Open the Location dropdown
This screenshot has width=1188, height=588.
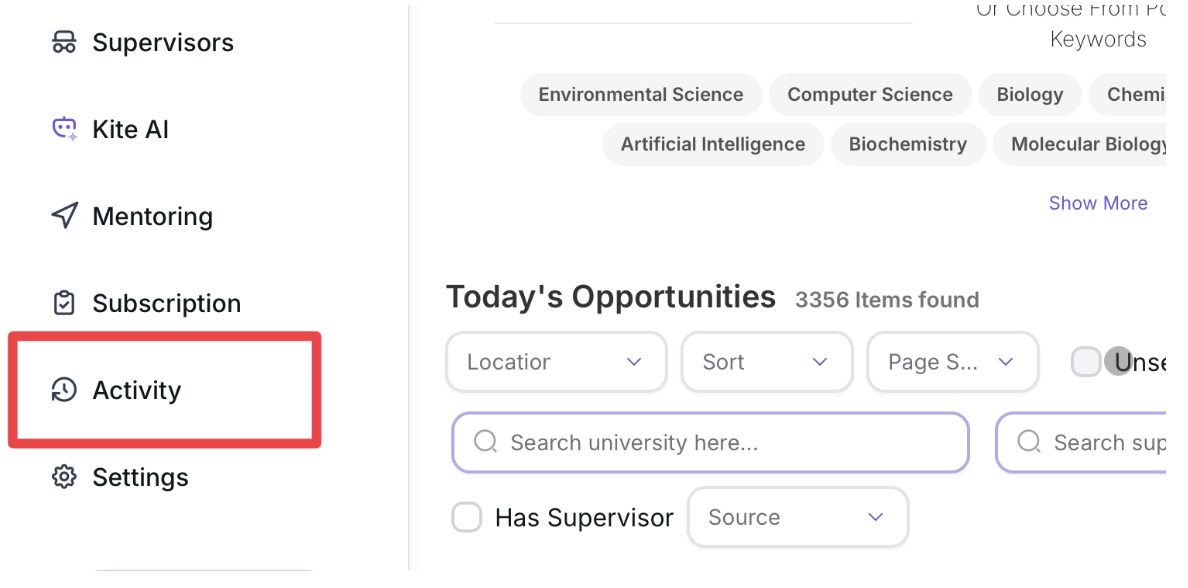(556, 362)
